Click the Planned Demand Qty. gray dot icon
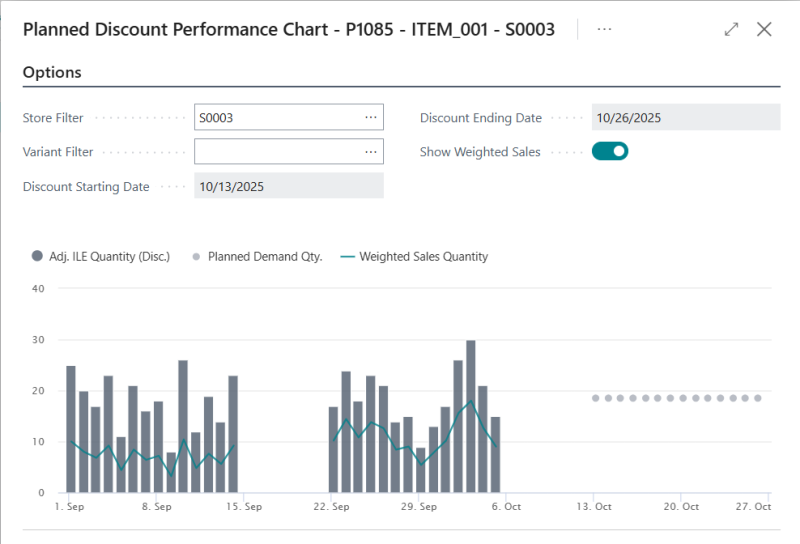 point(197,256)
